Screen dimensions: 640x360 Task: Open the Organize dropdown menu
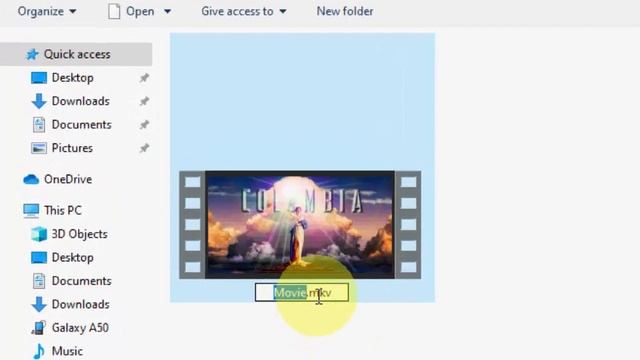click(x=47, y=11)
